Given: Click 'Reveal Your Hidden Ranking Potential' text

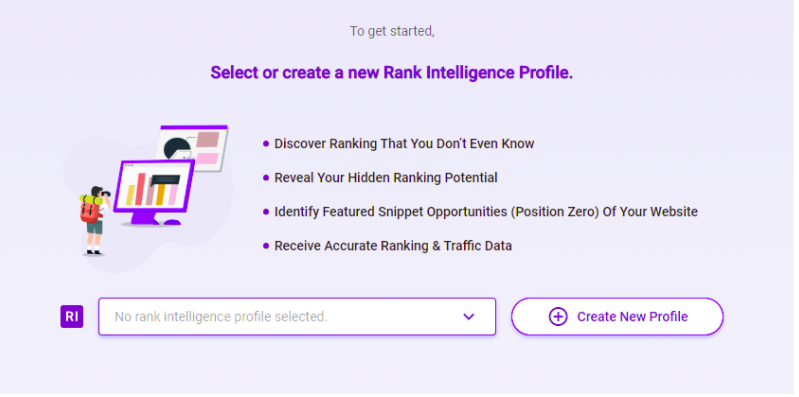Looking at the screenshot, I should point(386,178).
